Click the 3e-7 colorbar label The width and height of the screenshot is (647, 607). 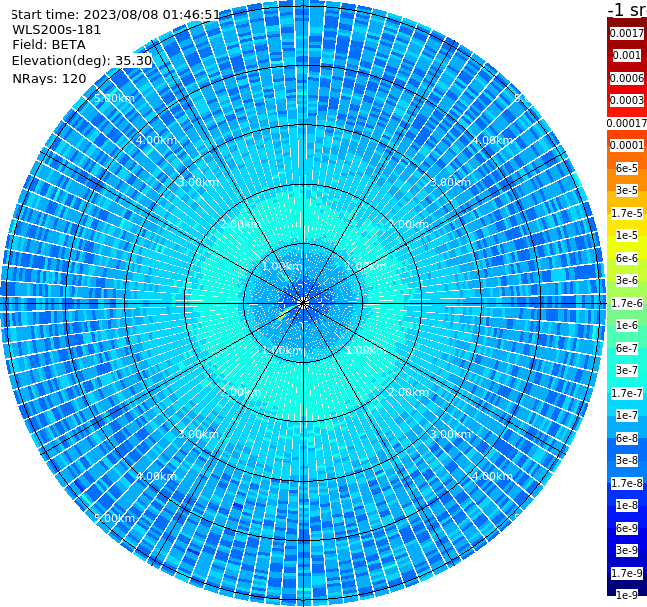(x=627, y=370)
